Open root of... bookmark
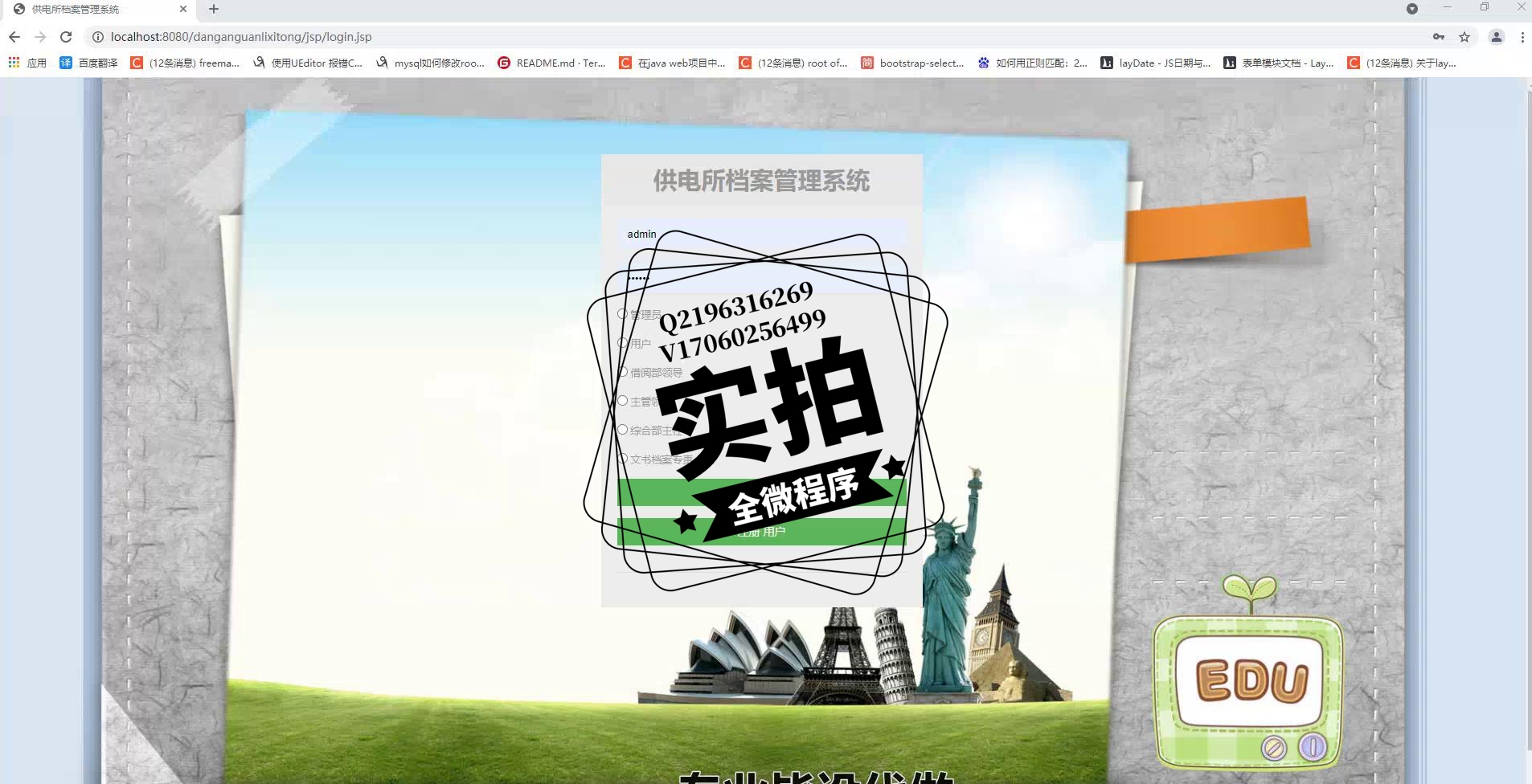Screen dimensions: 1532x784 [793, 63]
